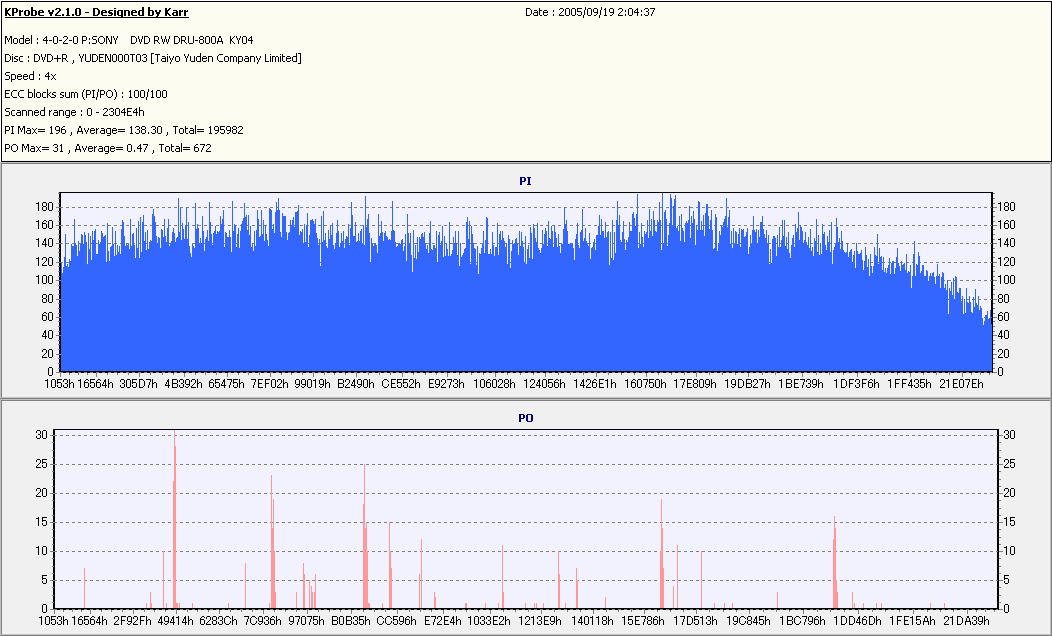This screenshot has height=636, width=1052.
Task: Select the 1FF435h axis label
Action: click(909, 384)
